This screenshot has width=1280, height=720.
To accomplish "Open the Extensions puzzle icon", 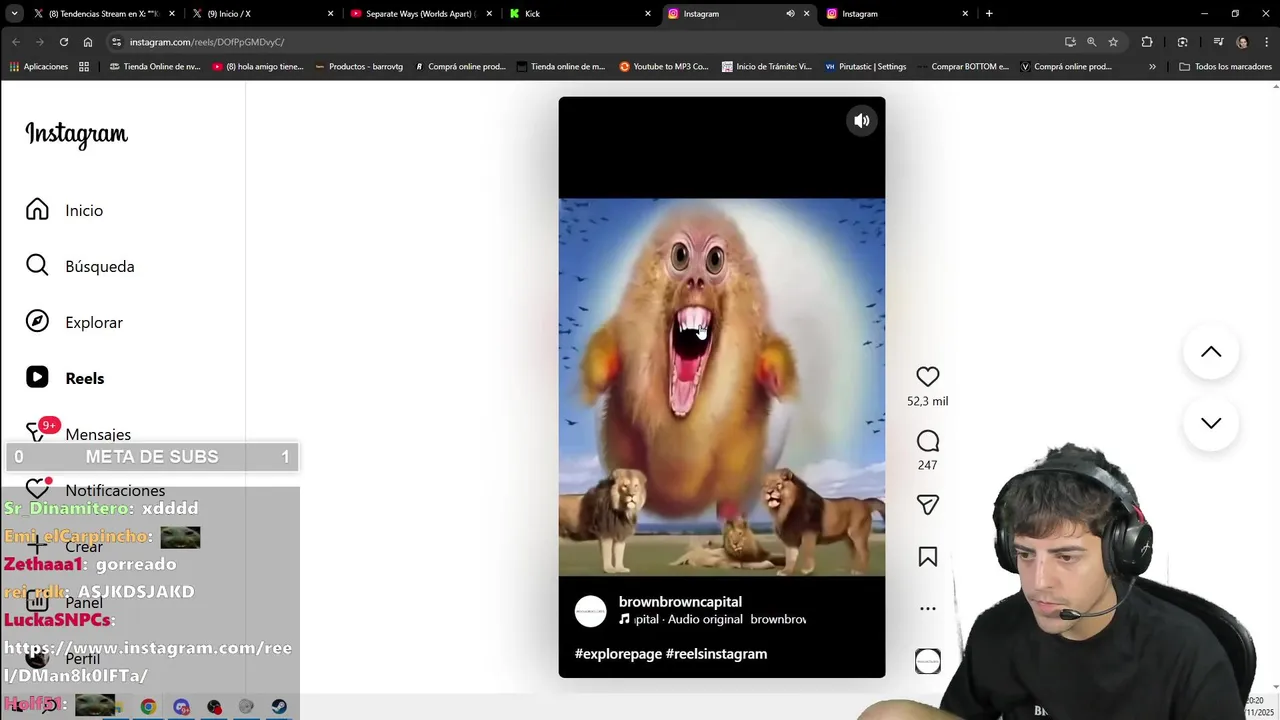I will click(1147, 42).
